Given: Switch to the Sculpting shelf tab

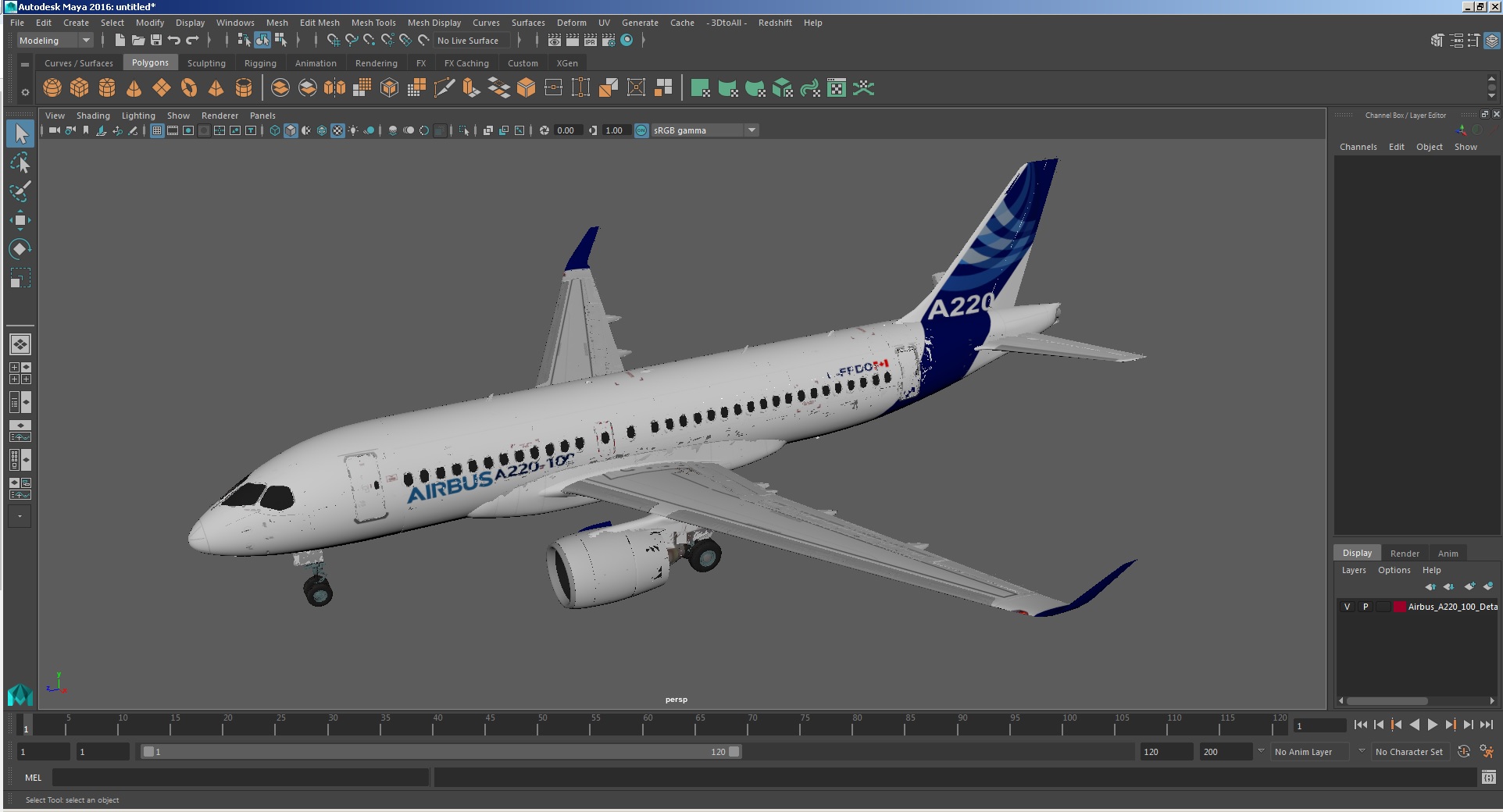Looking at the screenshot, I should click(x=206, y=63).
